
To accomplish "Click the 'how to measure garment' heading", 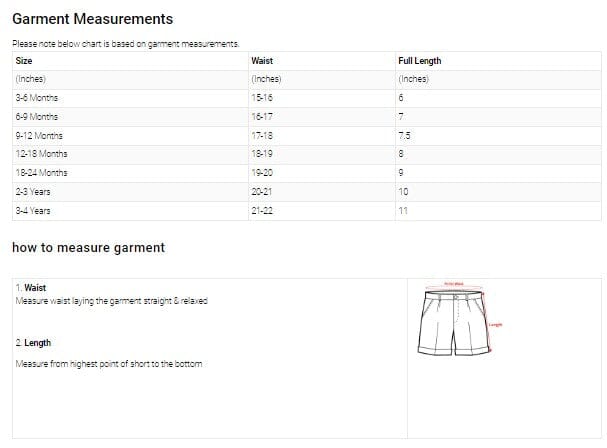I will tap(88, 247).
